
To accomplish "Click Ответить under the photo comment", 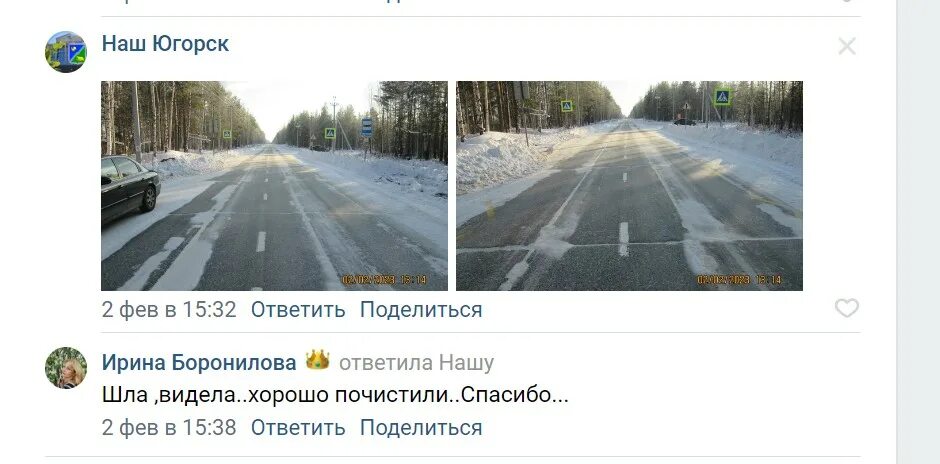I will coord(298,310).
